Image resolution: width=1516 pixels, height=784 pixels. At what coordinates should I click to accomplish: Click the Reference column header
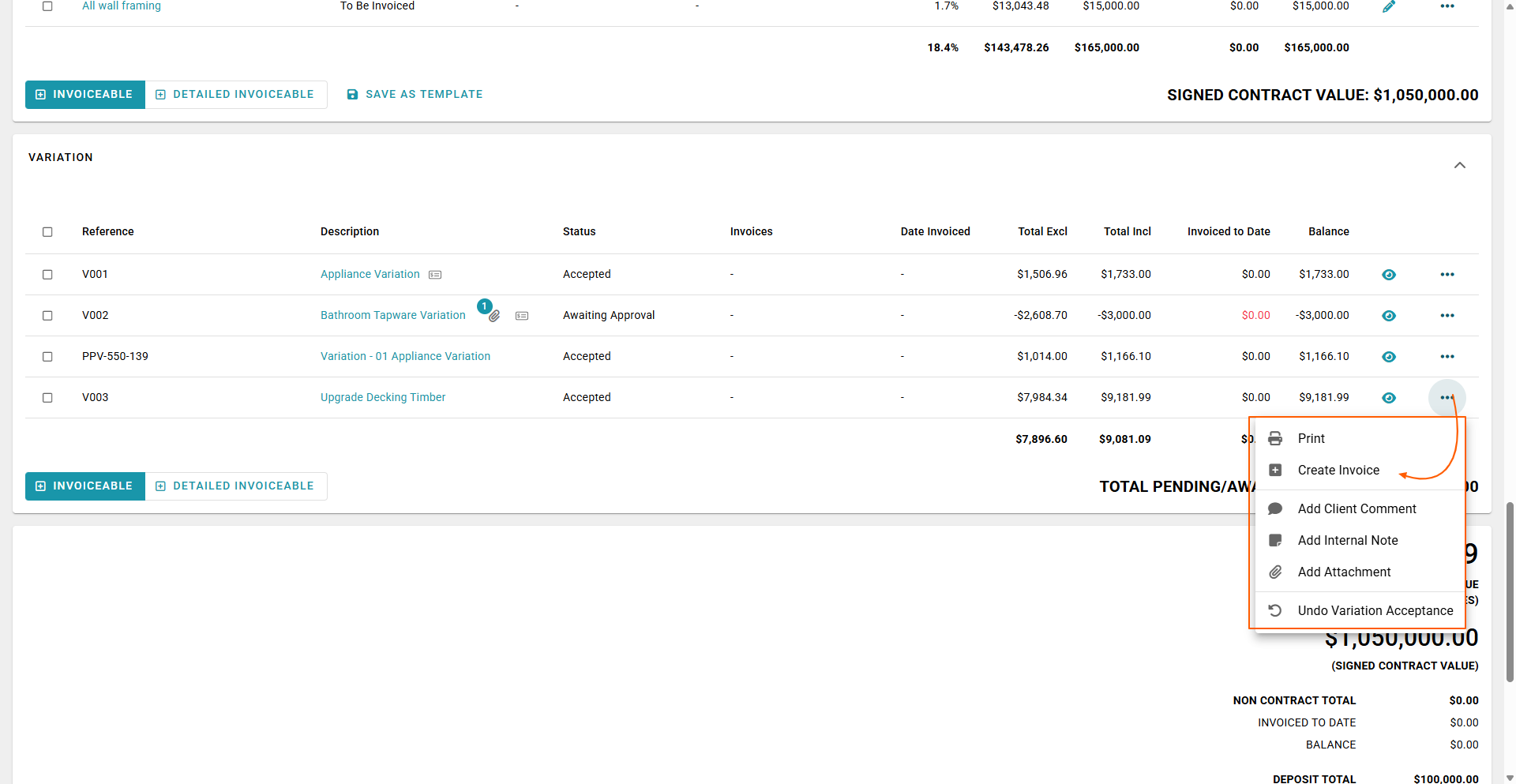click(x=108, y=231)
